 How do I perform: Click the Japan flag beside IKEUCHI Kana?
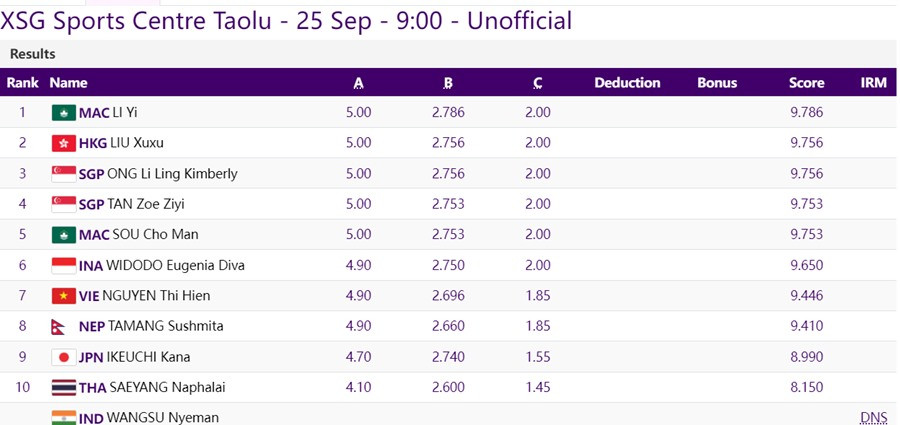tap(64, 357)
